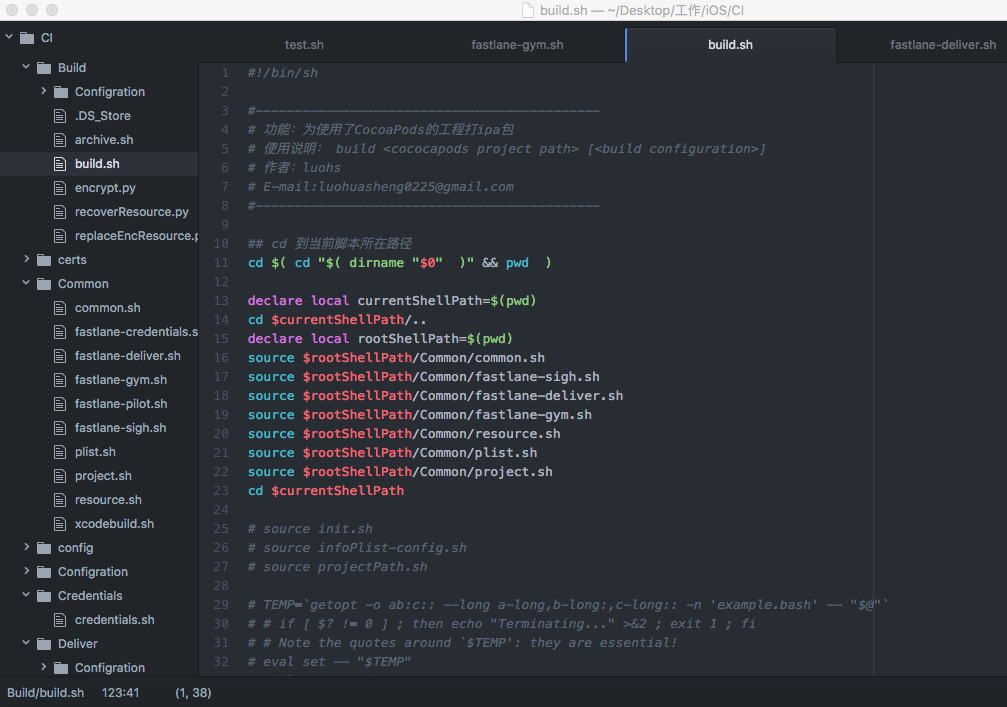Open the fastlane-deliver.sh tab

coord(943,45)
